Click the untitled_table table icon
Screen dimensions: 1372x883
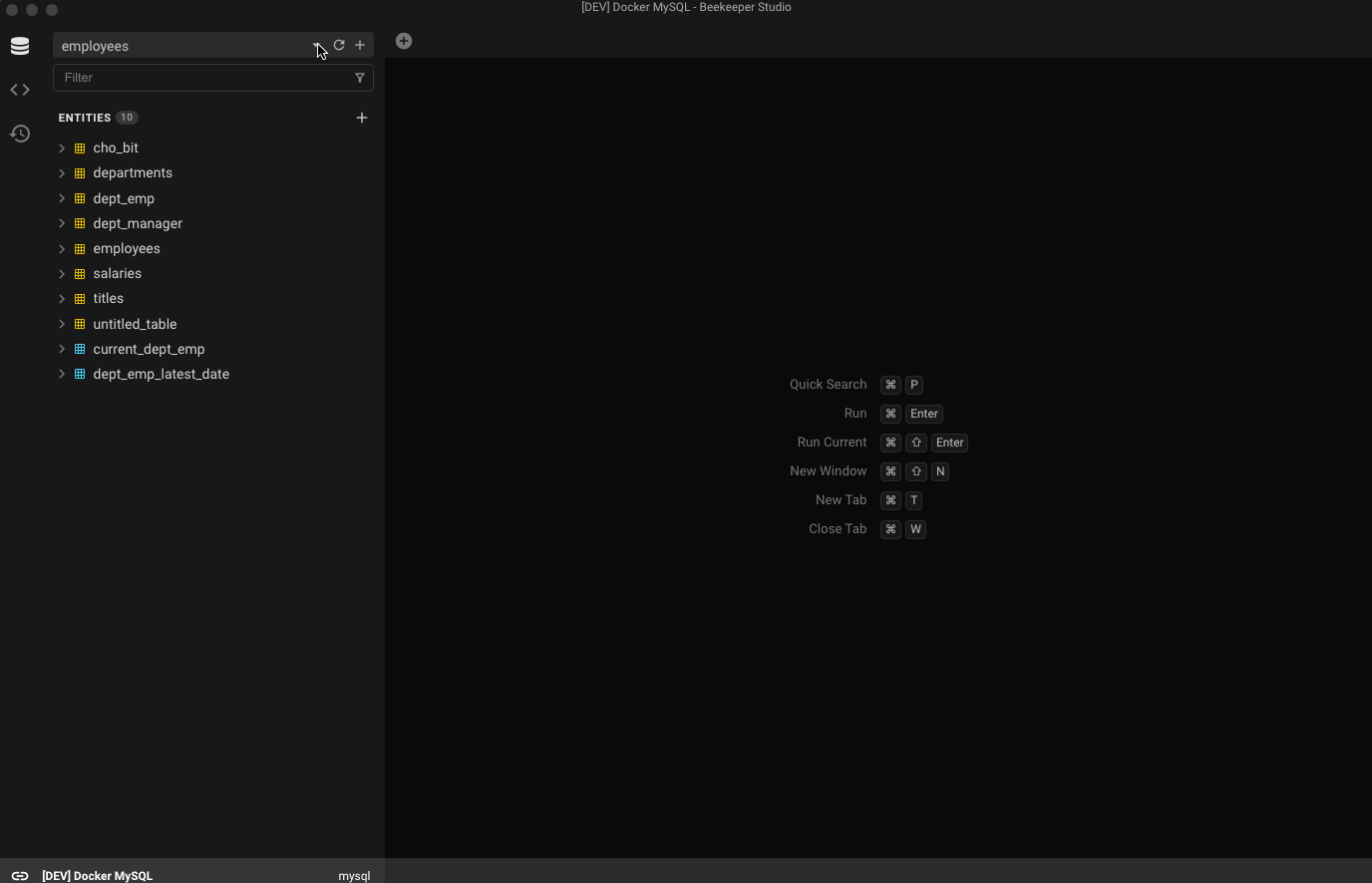point(80,324)
